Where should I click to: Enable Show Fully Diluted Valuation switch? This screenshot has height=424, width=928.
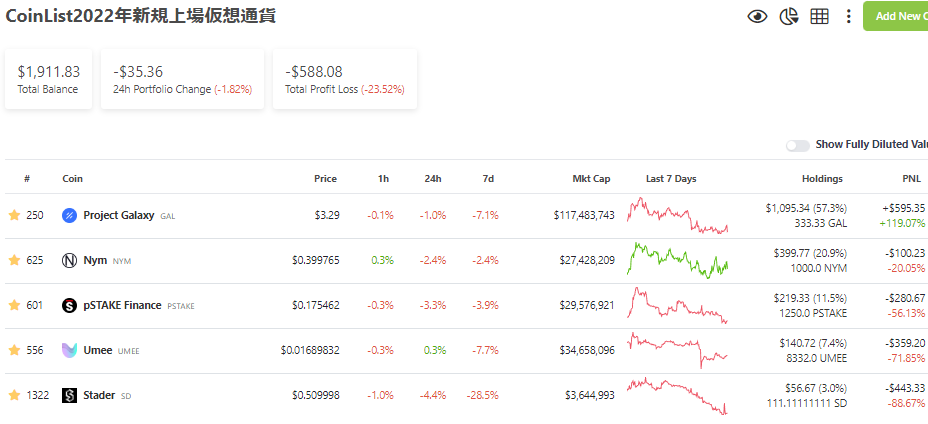[798, 146]
